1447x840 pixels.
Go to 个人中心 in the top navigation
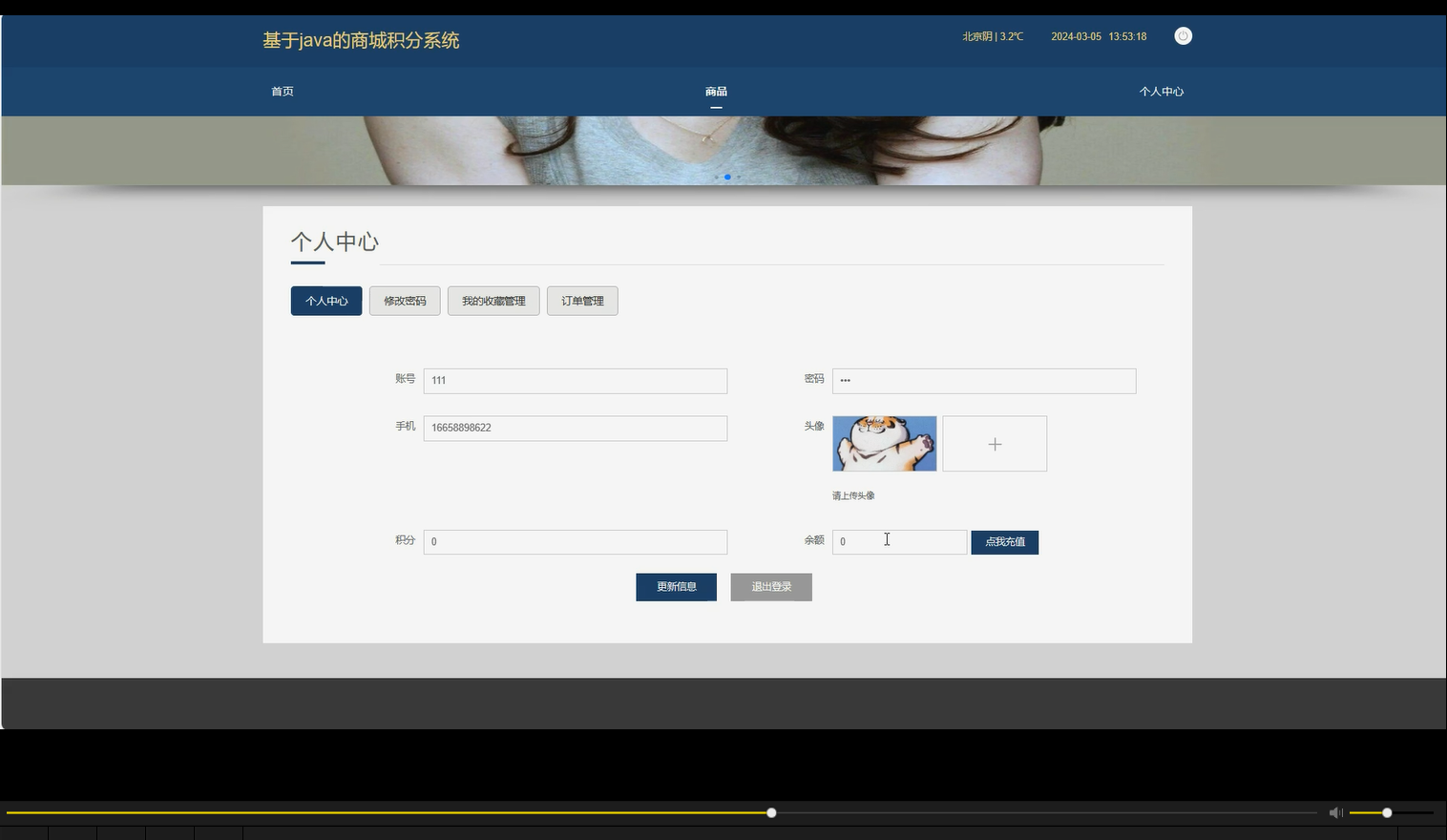(x=1162, y=91)
